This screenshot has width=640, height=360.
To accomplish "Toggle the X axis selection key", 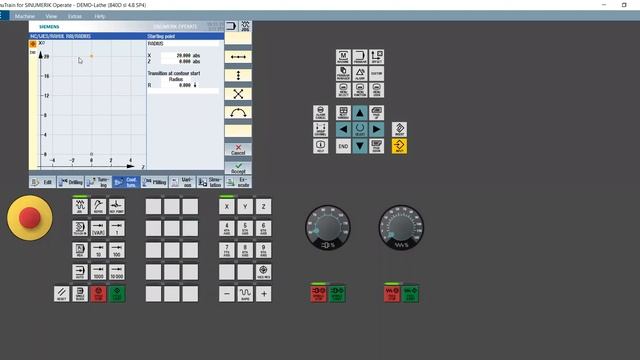I will (x=227, y=207).
